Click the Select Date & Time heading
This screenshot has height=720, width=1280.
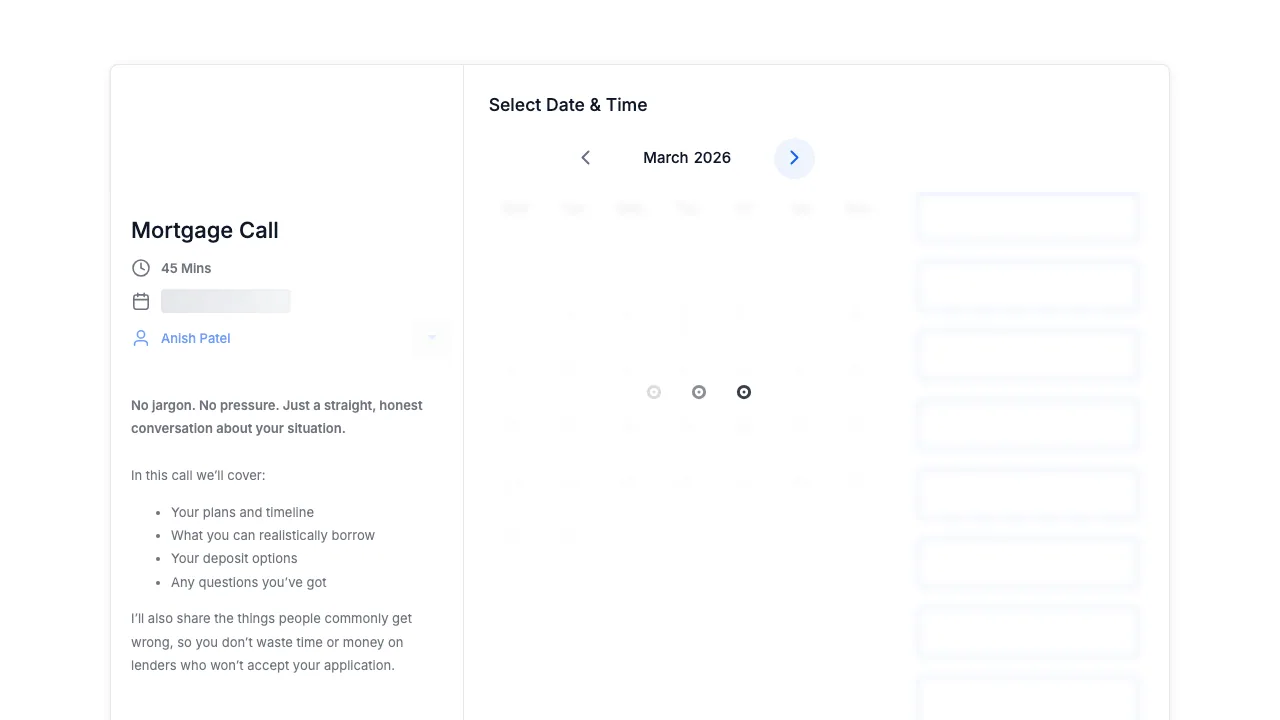tap(568, 105)
